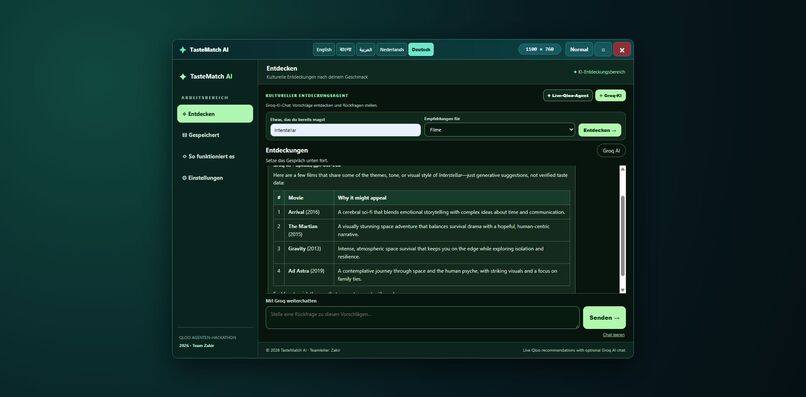Click the chat results scrollbar thumb
This screenshot has width=806, height=397.
click(x=622, y=235)
